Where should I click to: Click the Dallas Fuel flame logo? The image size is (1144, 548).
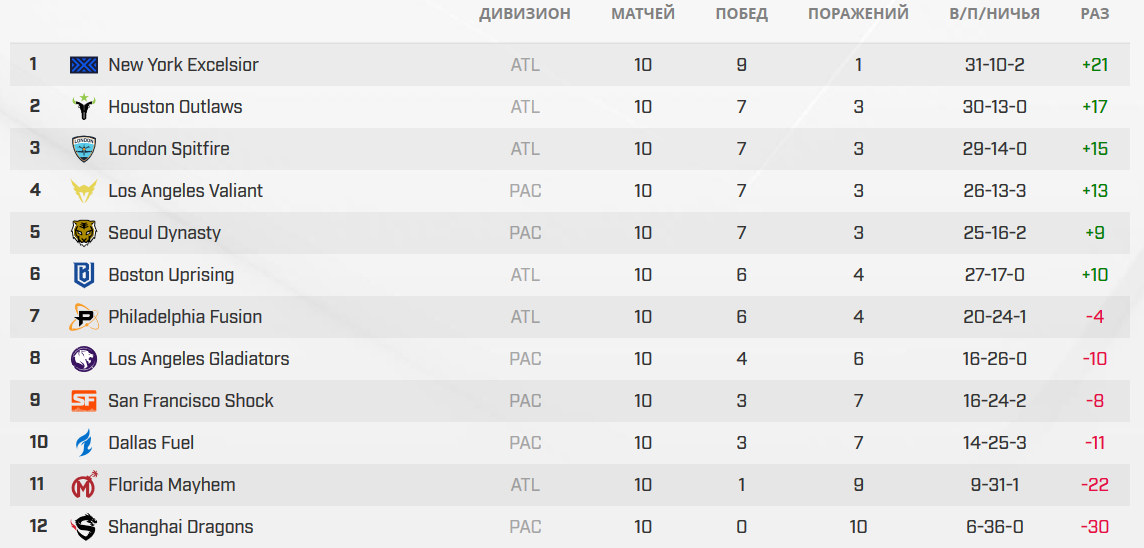[84, 443]
